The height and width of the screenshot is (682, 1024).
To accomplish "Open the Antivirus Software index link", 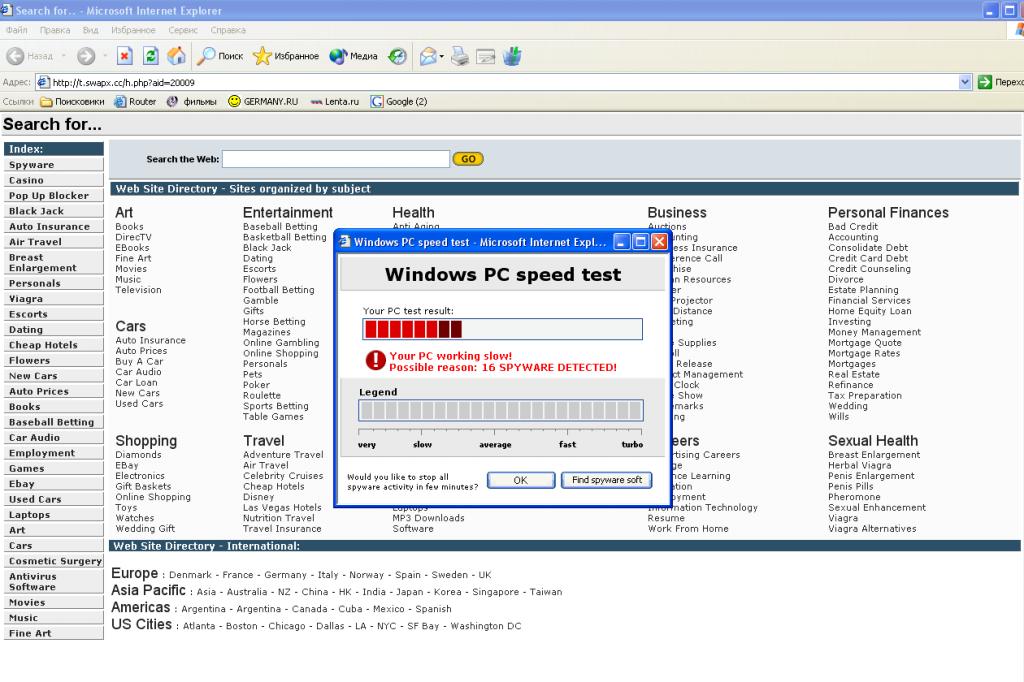I will [x=54, y=581].
